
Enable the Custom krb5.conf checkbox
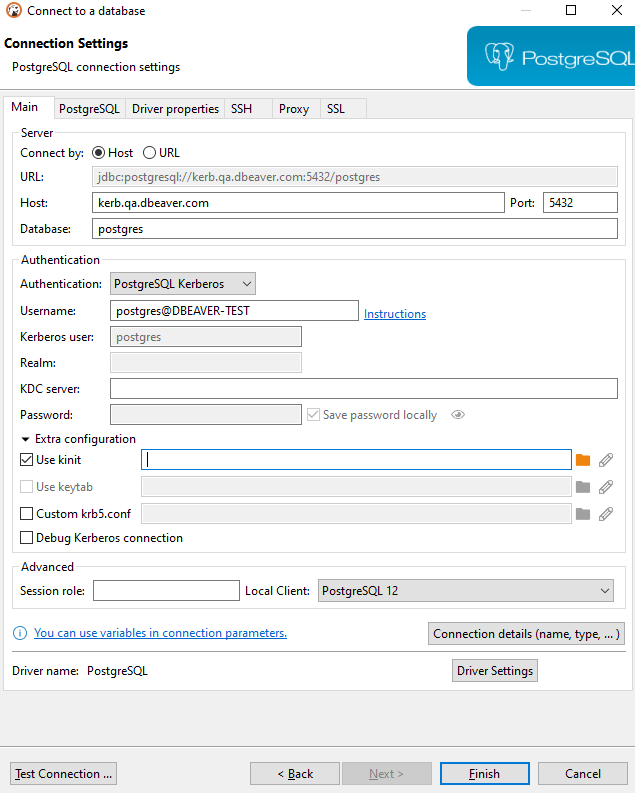[26, 514]
